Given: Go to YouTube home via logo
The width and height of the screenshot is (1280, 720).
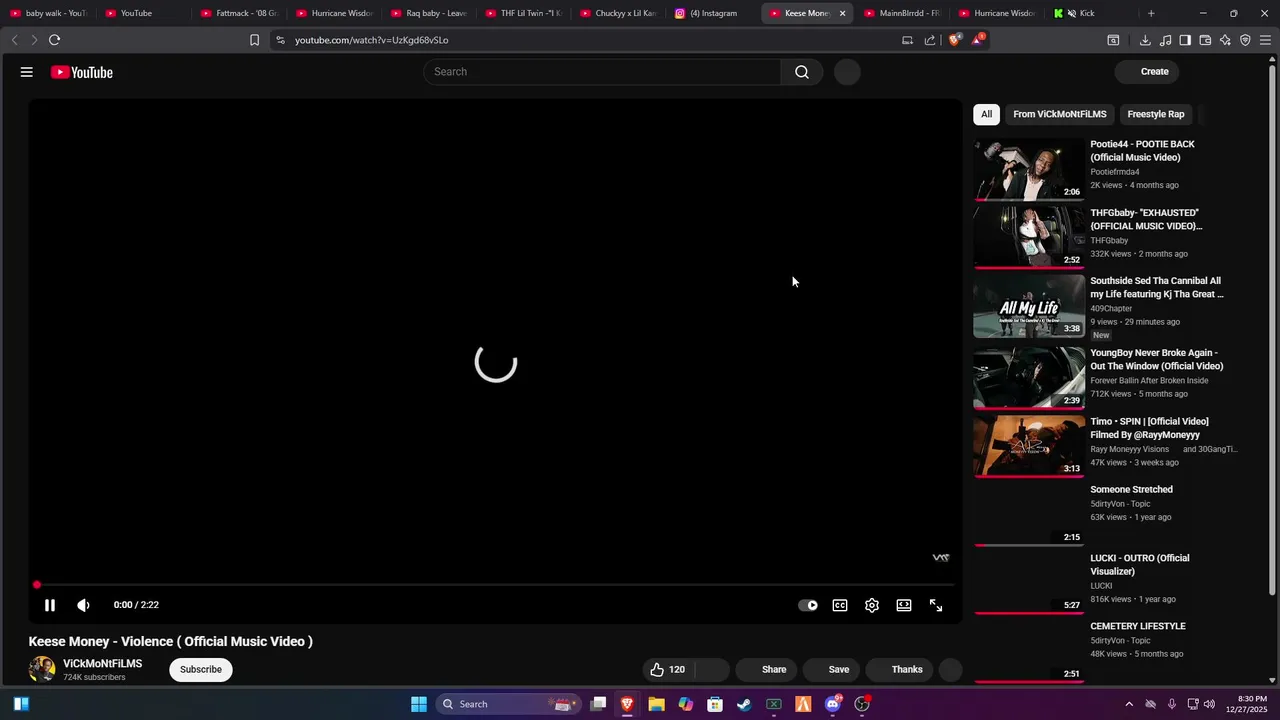Looking at the screenshot, I should point(82,72).
